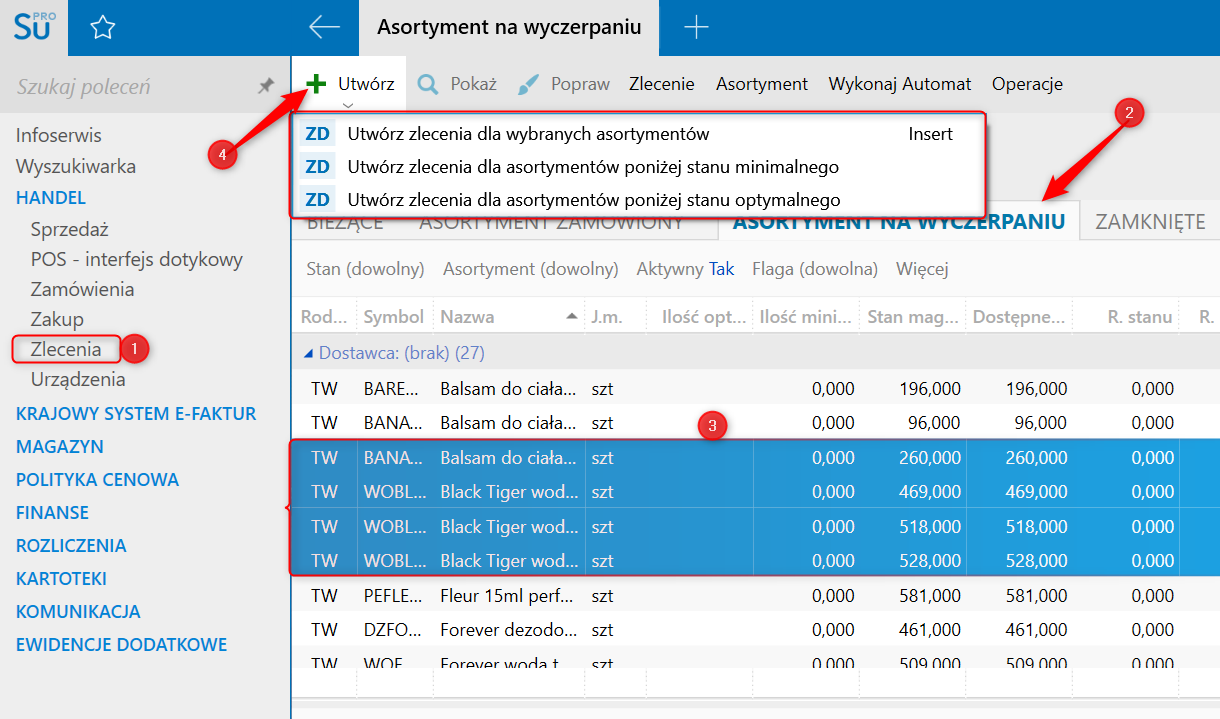1220x719 pixels.
Task: Click the Pokaż magnifier icon
Action: [428, 84]
